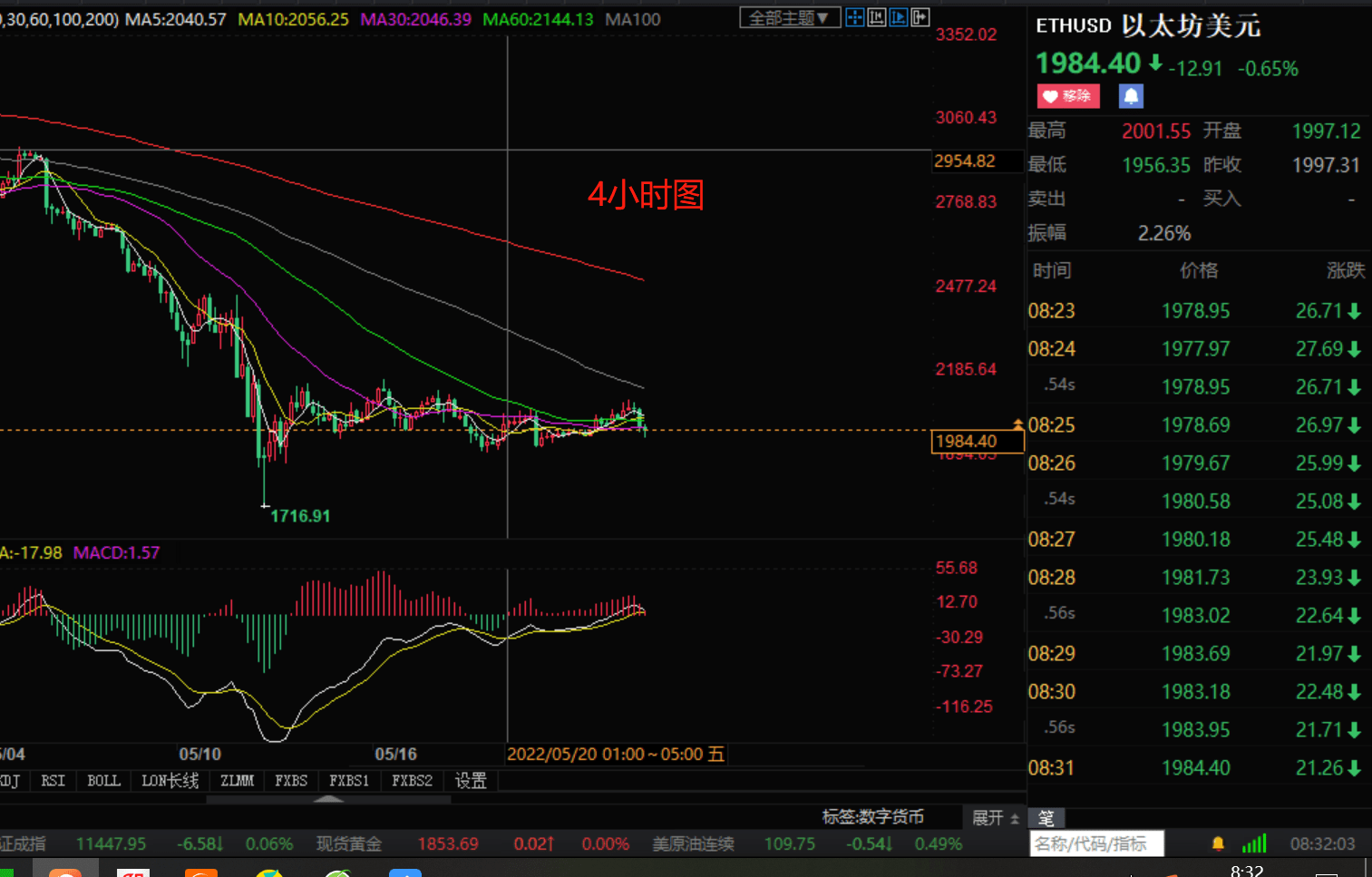This screenshot has height=877, width=1372.
Task: Click the 数字货币 tag label
Action: (893, 817)
